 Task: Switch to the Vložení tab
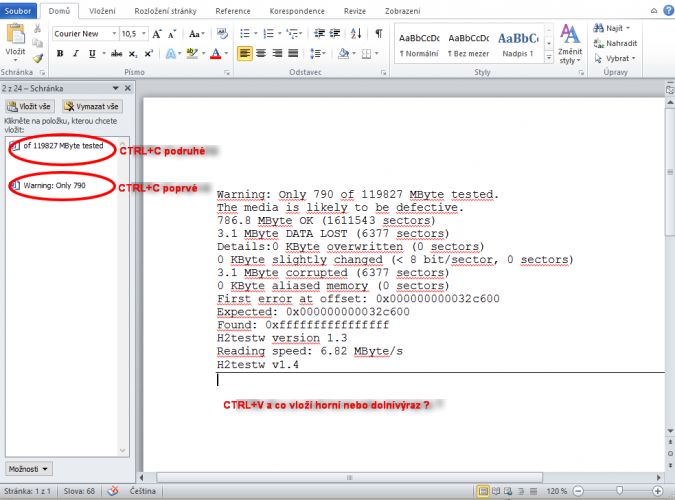click(x=102, y=11)
